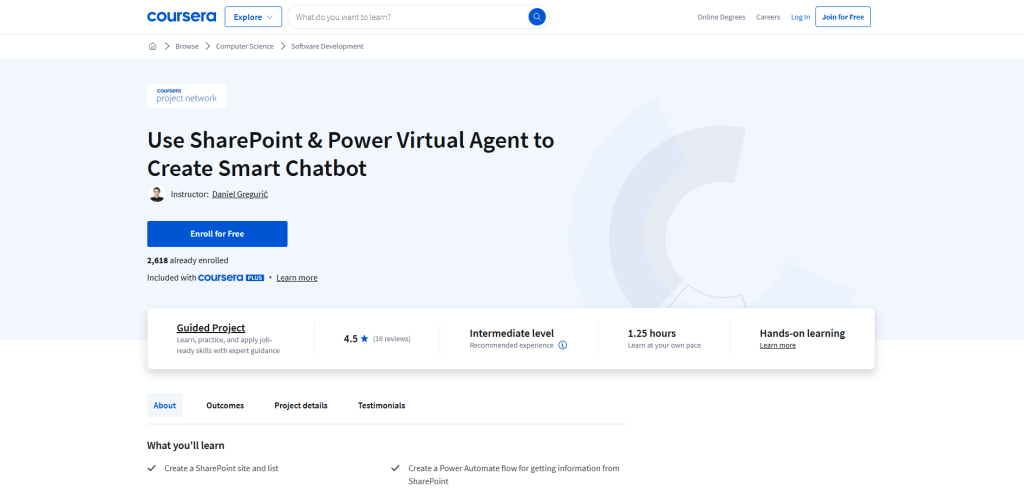Open instructor Daniel Gregurić's profile link

(240, 194)
